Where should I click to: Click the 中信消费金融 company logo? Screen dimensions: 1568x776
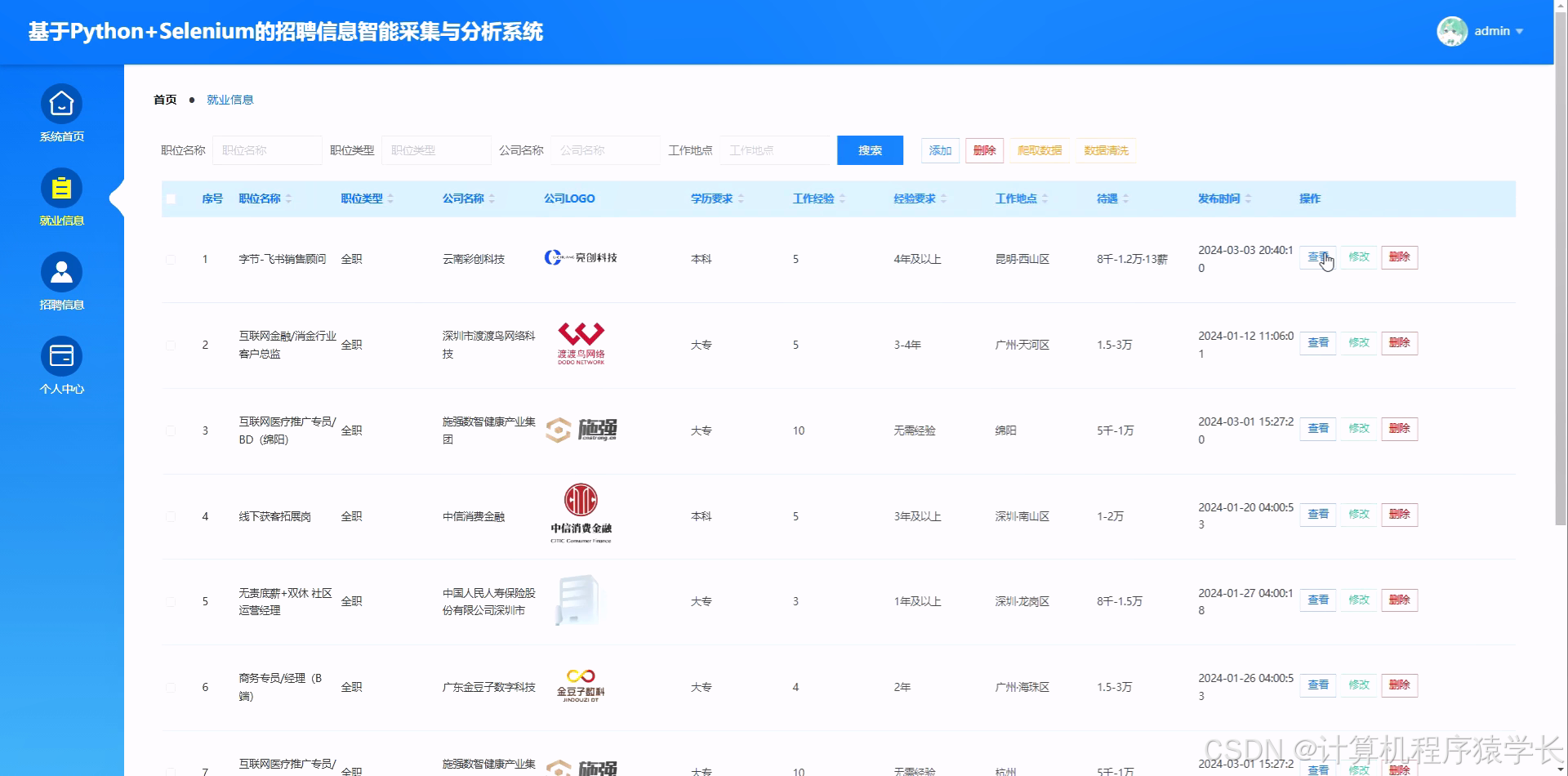[580, 511]
